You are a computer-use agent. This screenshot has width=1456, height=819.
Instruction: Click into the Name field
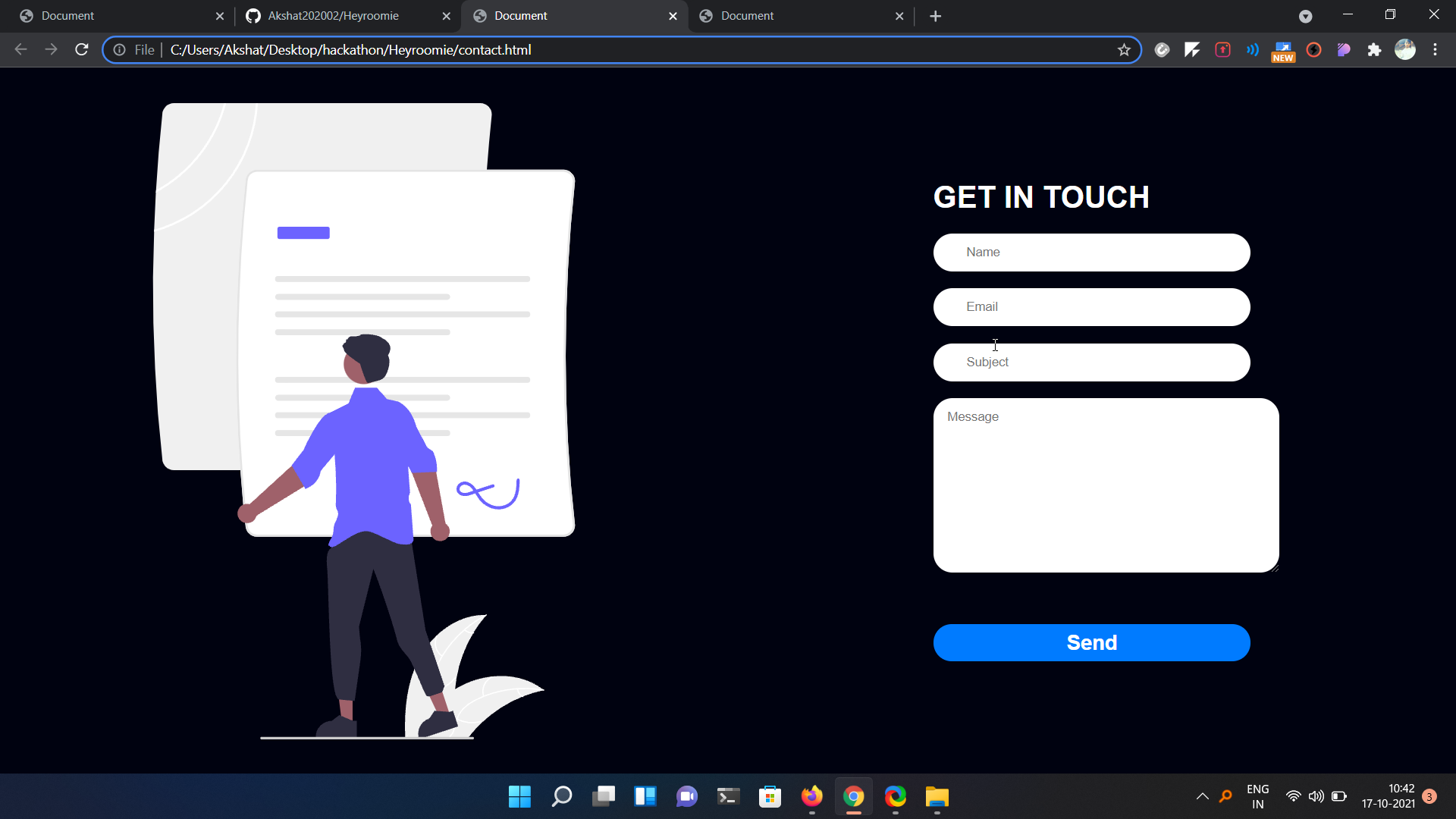tap(1091, 253)
